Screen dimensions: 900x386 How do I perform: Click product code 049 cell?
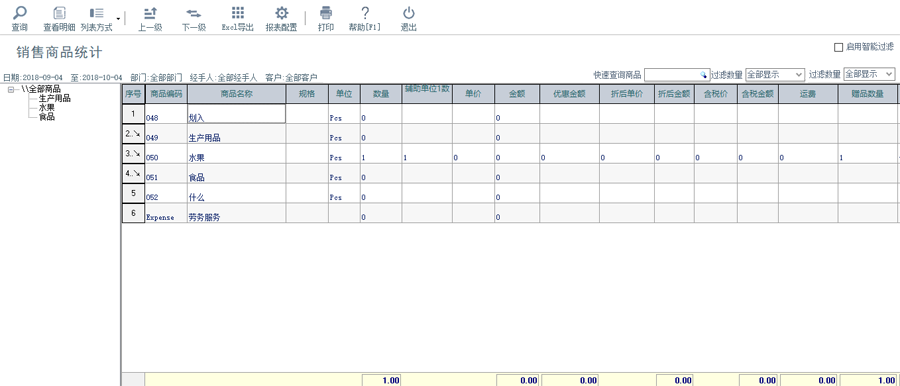(x=166, y=134)
